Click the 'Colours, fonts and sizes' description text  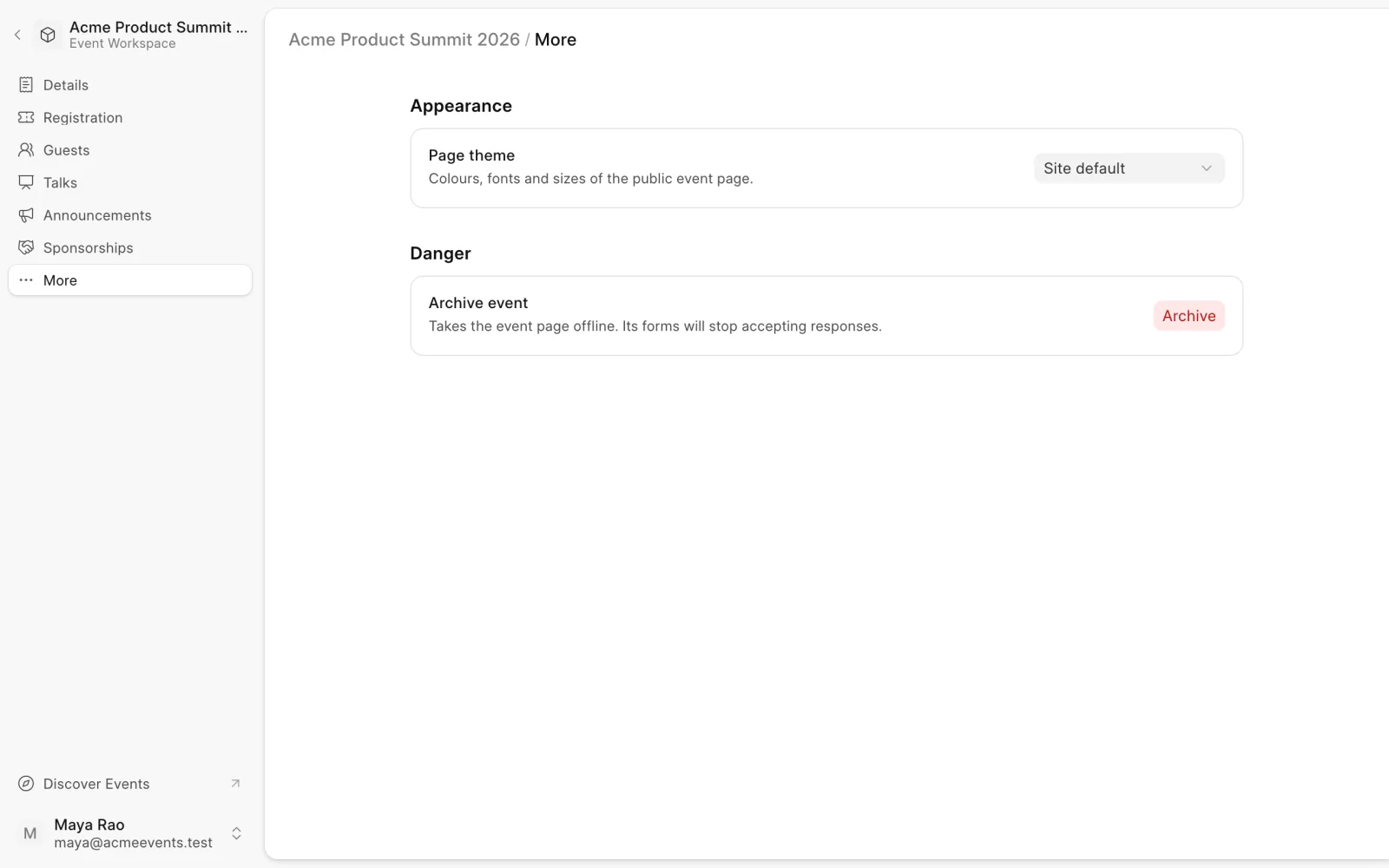tap(590, 179)
